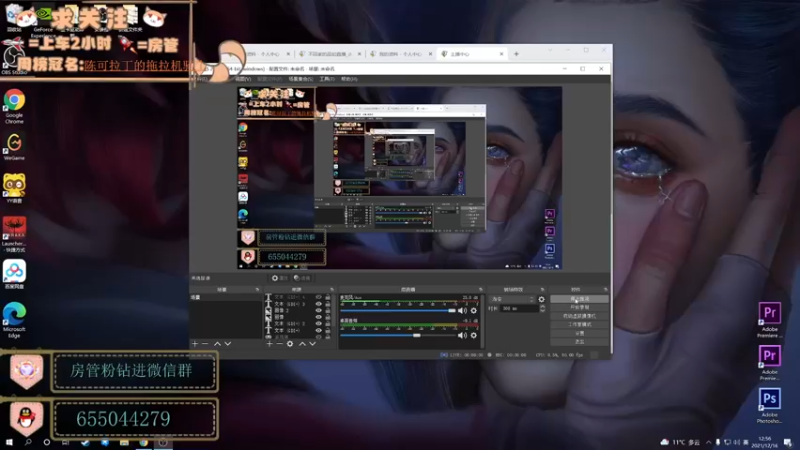Move the selected source down in the list
Viewport: 800px width, 450px height.
point(313,344)
